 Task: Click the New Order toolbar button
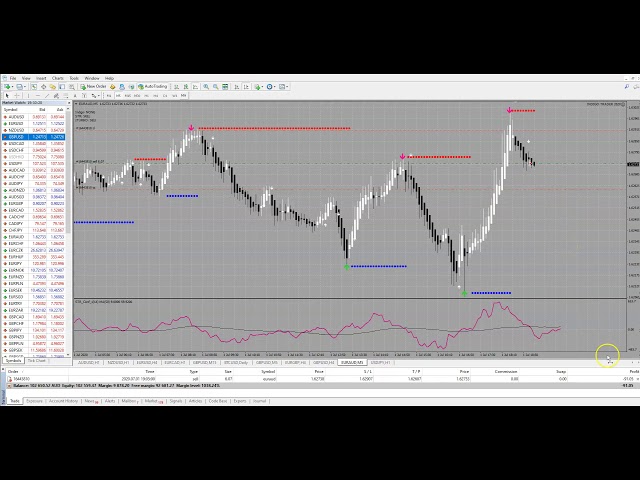click(94, 87)
